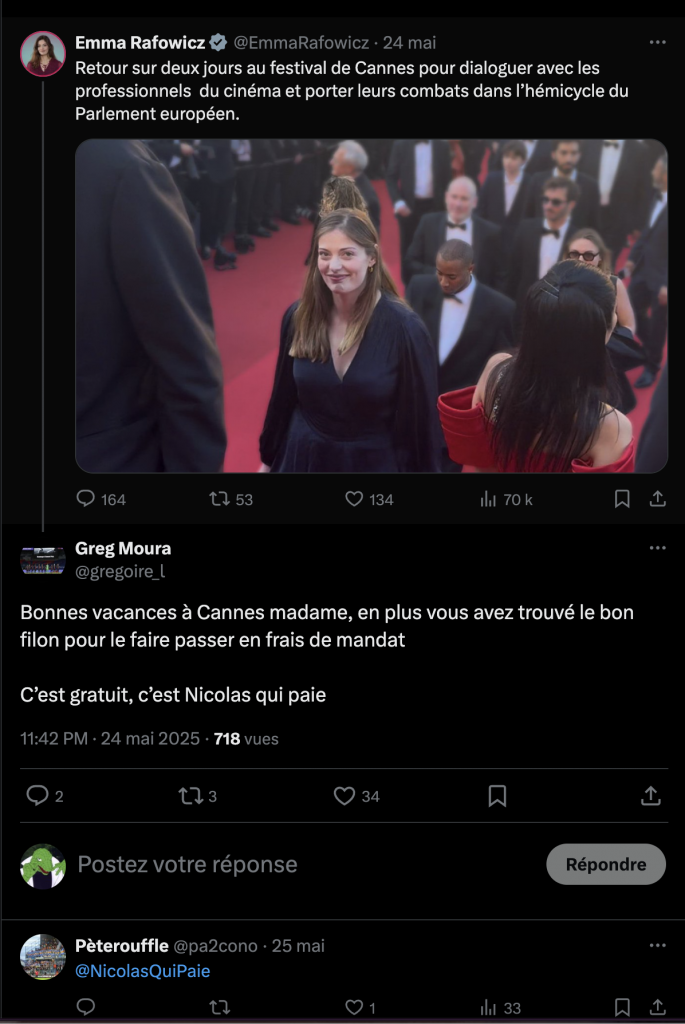Image resolution: width=685 pixels, height=1024 pixels.
Task: Open Emma Rafowicz's profile avatar
Action: [x=43, y=54]
